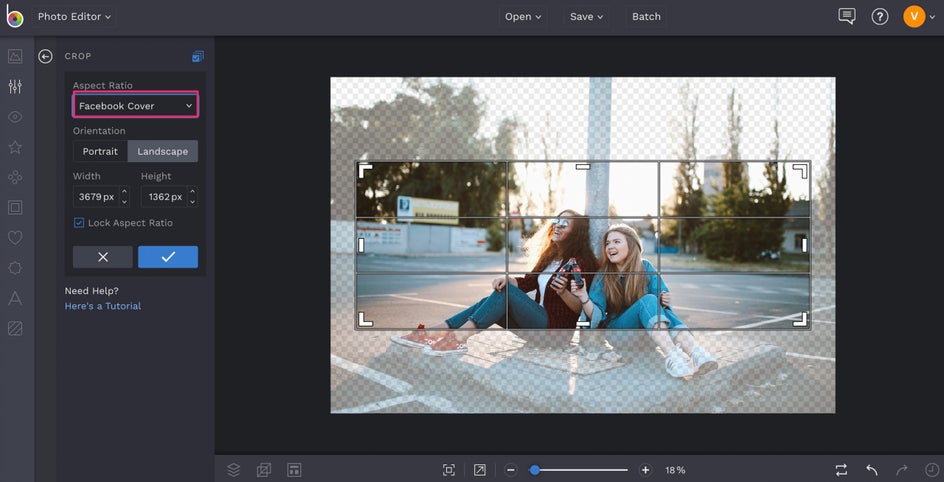Apply crop with blue checkmark button
The image size is (944, 482).
[168, 257]
